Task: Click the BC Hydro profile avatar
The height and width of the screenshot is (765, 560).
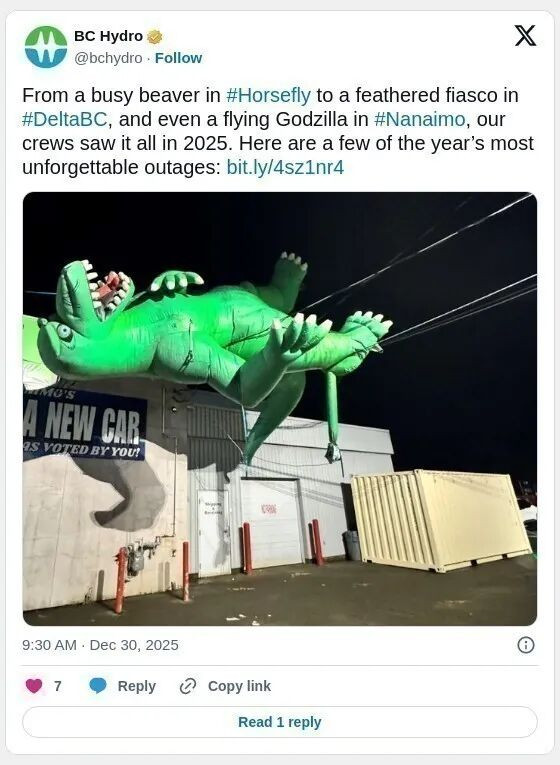Action: [x=46, y=47]
